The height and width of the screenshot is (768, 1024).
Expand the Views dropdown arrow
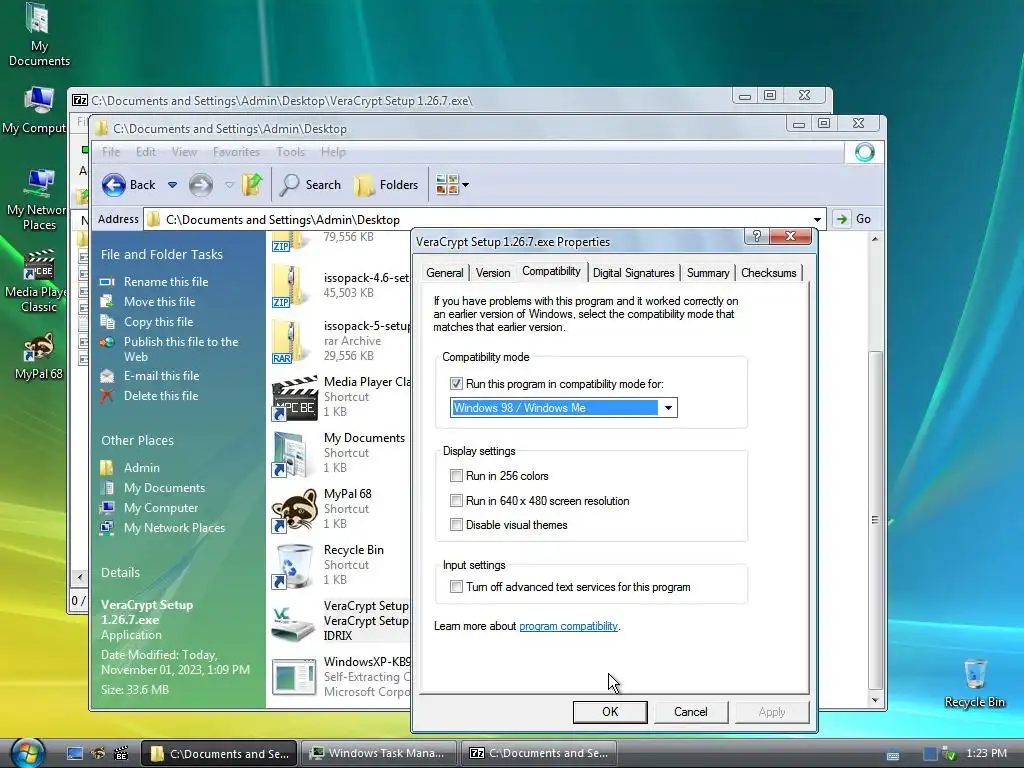click(x=466, y=185)
